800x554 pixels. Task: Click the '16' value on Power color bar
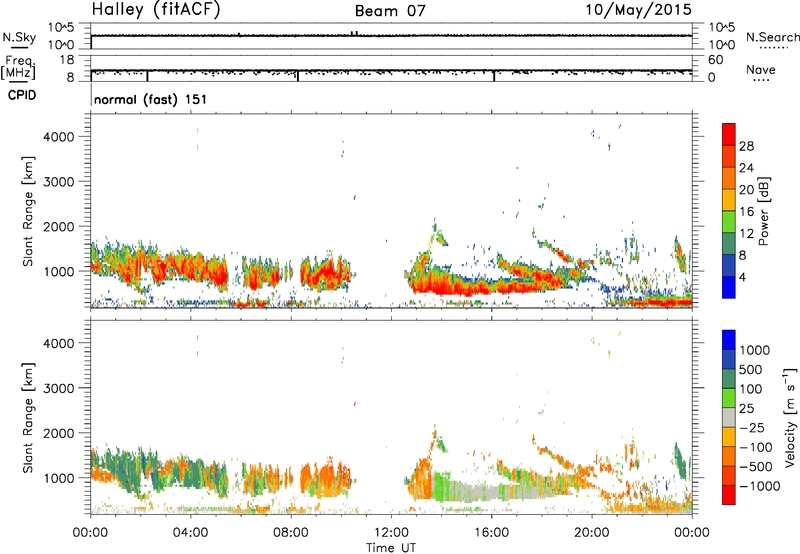coord(746,212)
